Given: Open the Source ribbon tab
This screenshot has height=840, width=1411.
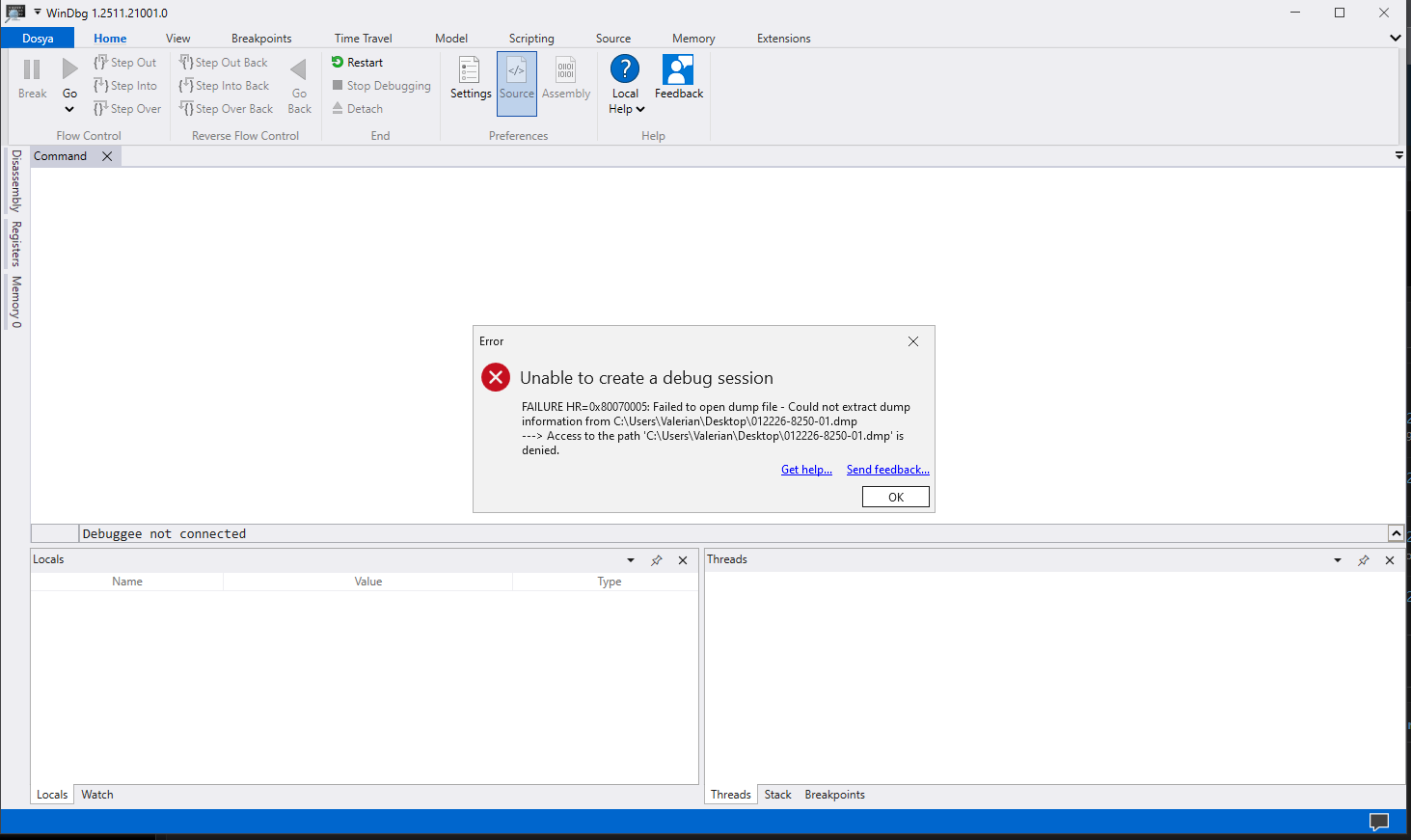Looking at the screenshot, I should tap(613, 39).
